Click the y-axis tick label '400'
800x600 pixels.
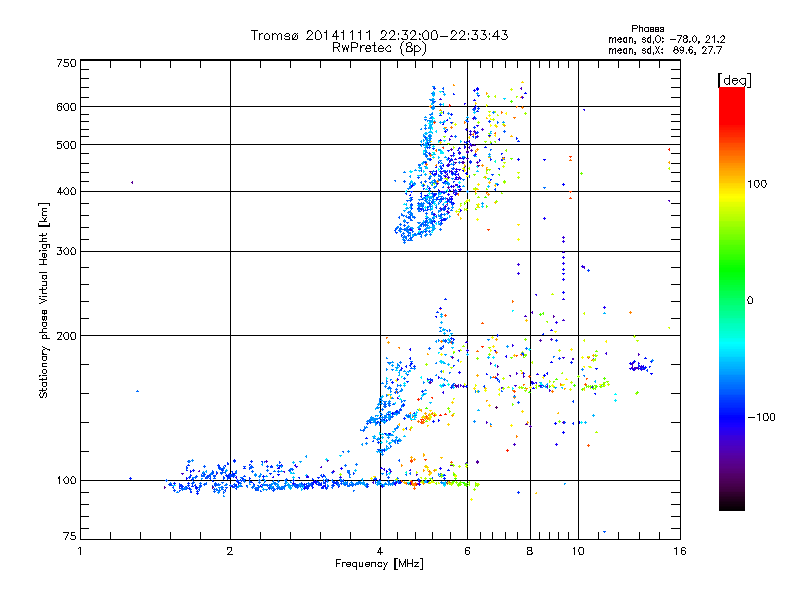point(66,192)
